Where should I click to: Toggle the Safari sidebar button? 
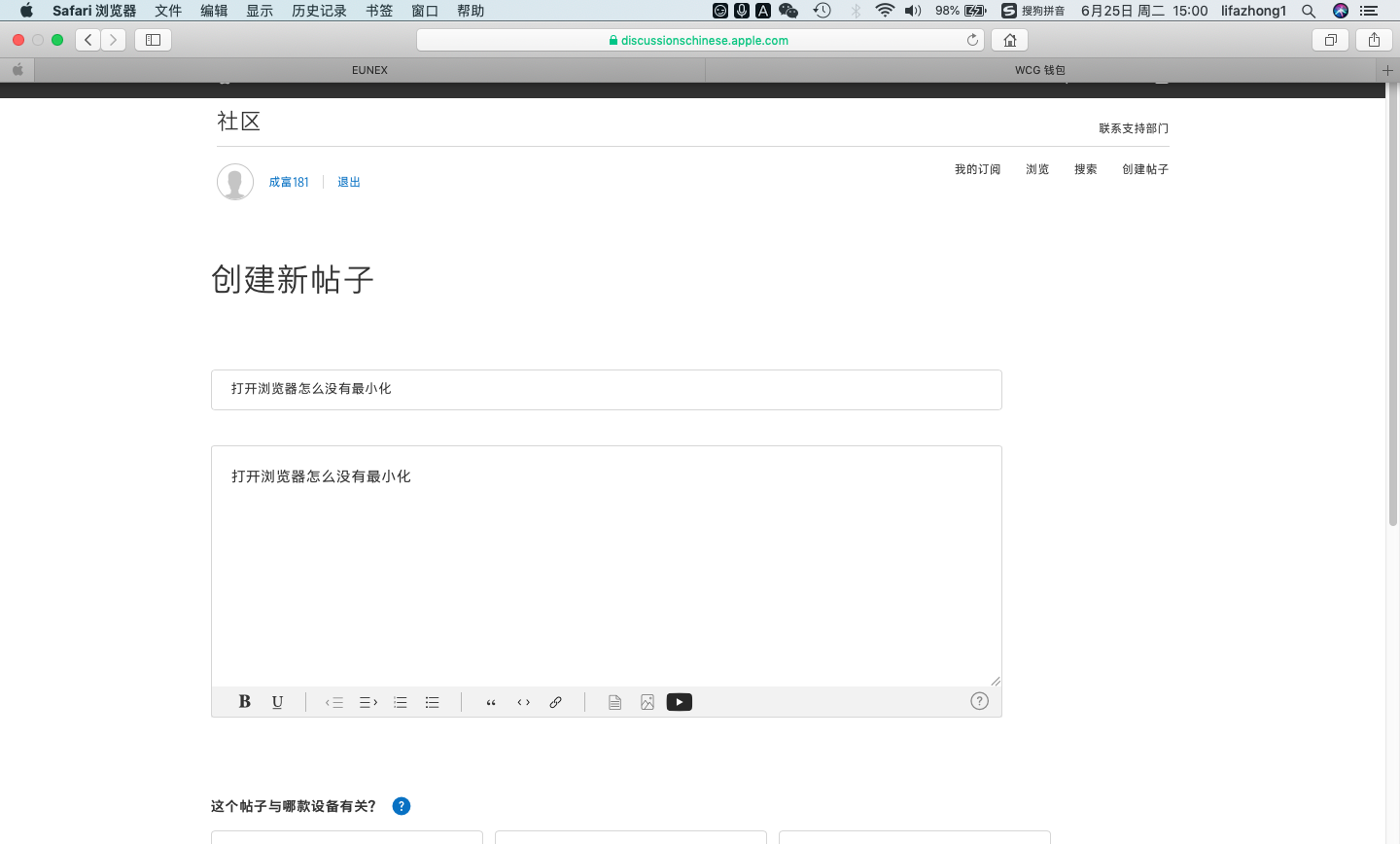pos(153,40)
